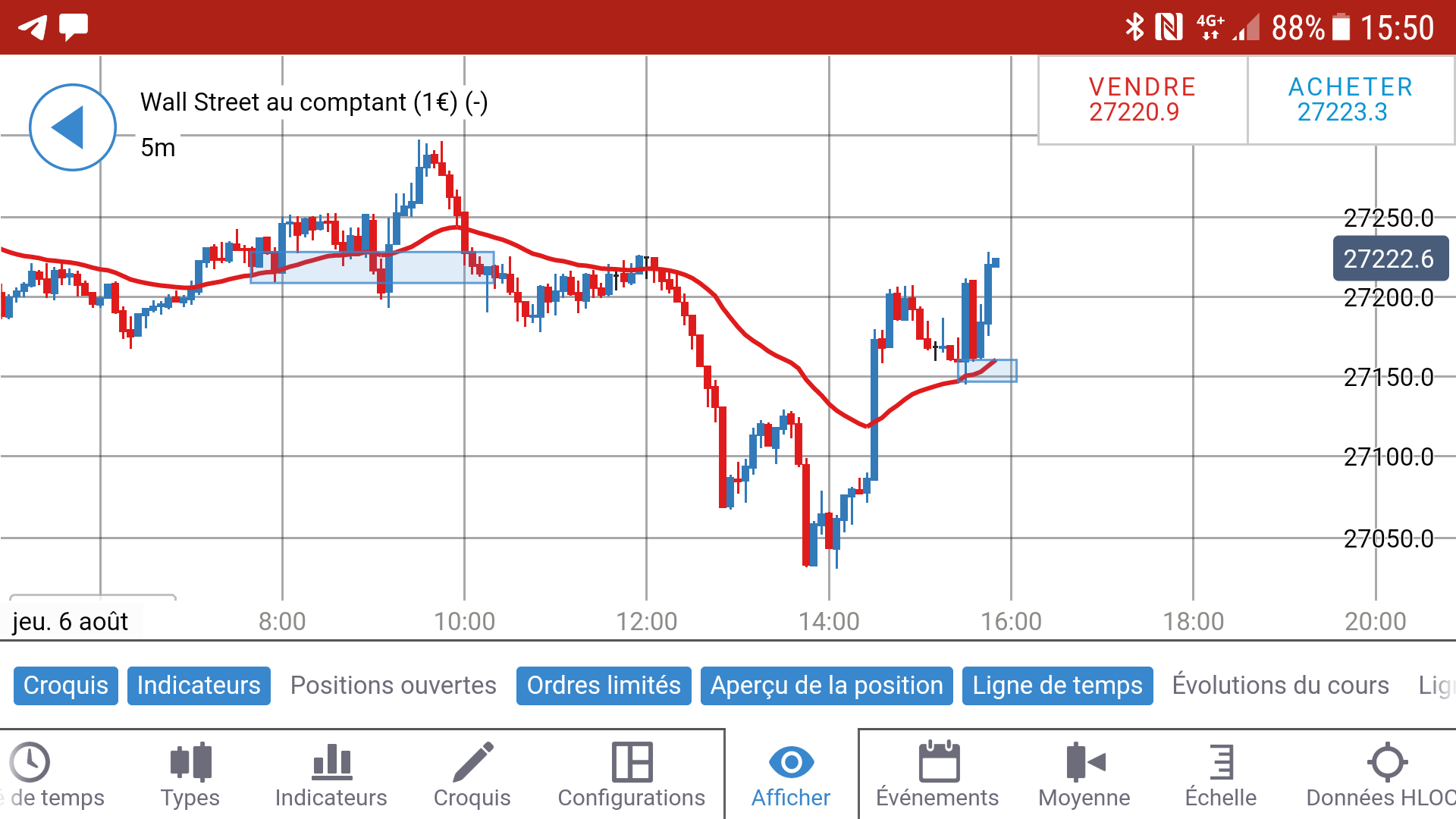This screenshot has height=819, width=1456.
Task: Open Événements calendar icon
Action: point(938,762)
